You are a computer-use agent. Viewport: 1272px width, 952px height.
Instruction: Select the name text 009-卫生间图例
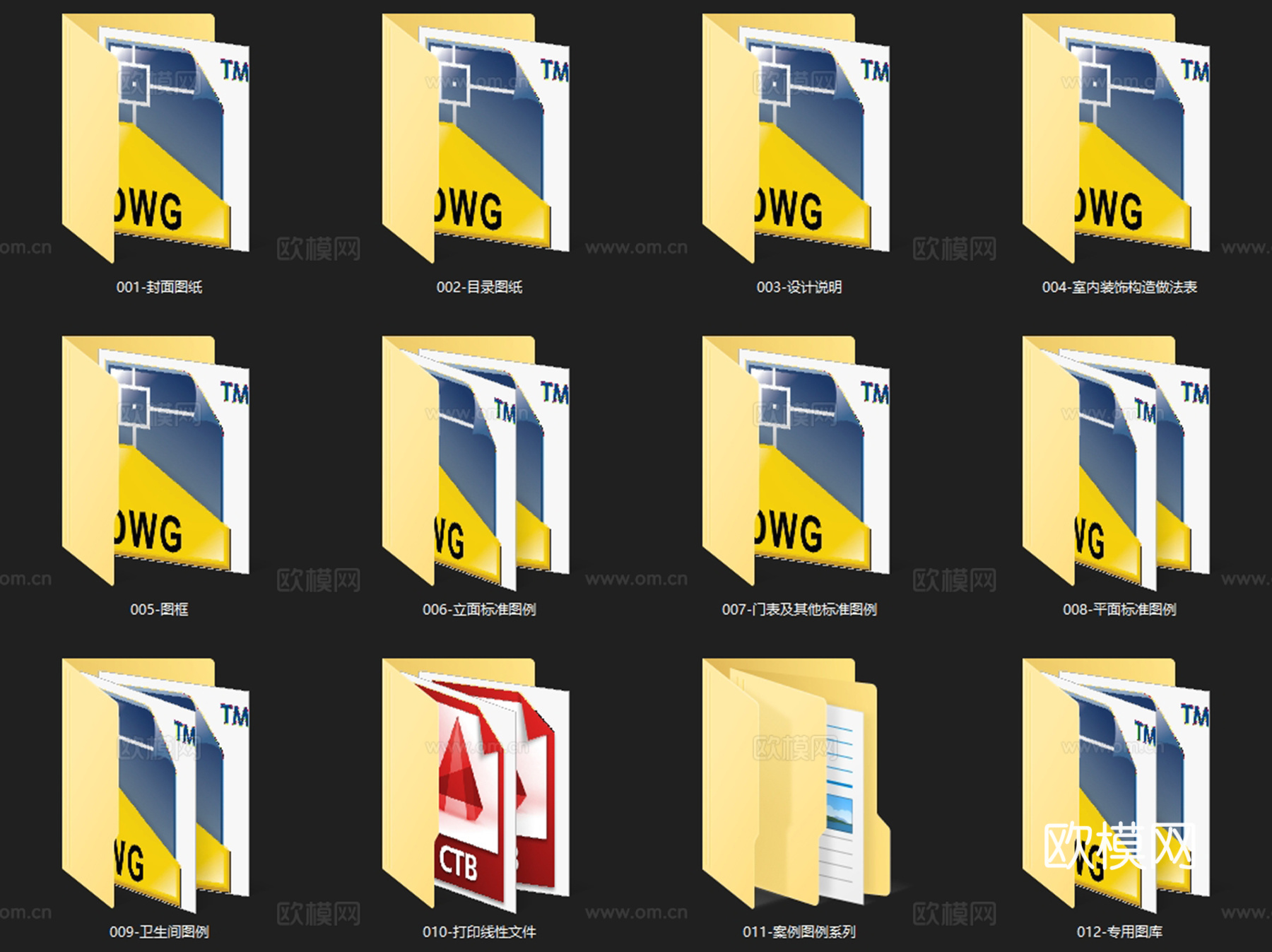coord(159,932)
